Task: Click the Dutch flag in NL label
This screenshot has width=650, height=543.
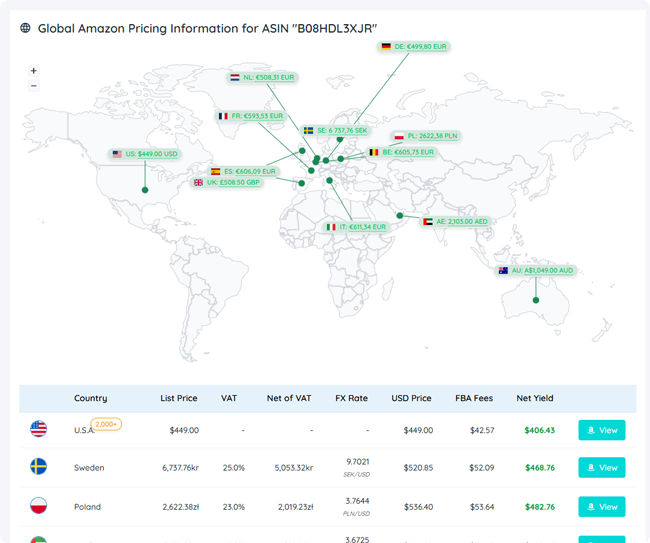Action: [x=235, y=78]
